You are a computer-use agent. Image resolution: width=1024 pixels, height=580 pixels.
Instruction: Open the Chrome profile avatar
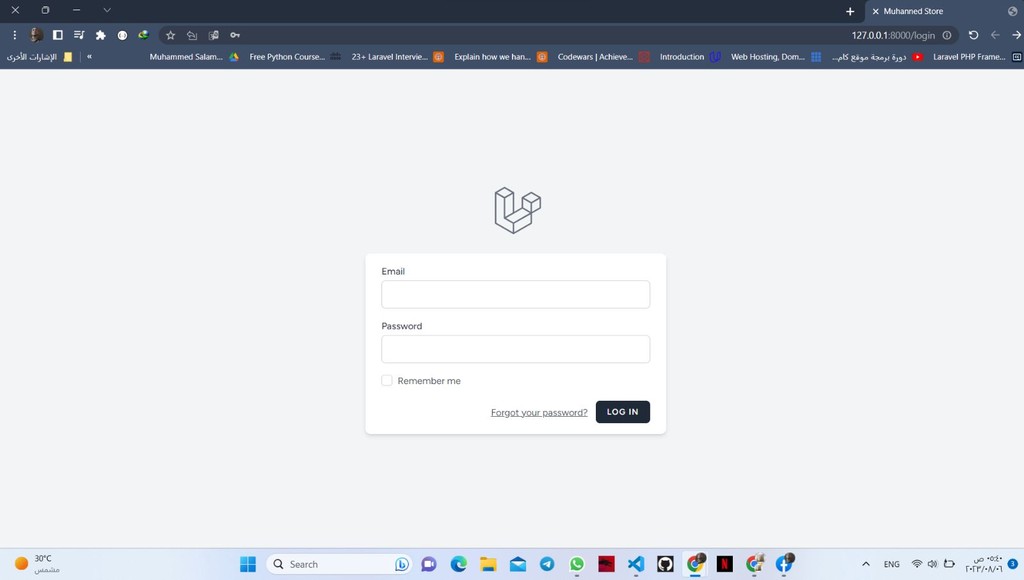(37, 35)
